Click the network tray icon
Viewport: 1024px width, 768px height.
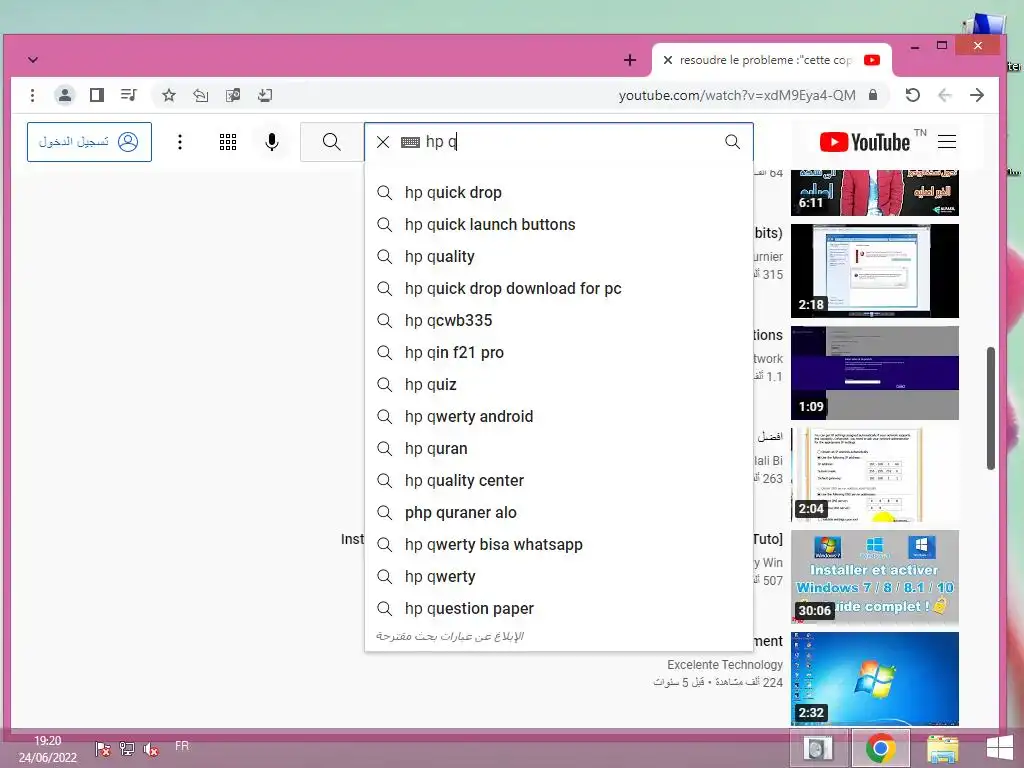[x=127, y=750]
